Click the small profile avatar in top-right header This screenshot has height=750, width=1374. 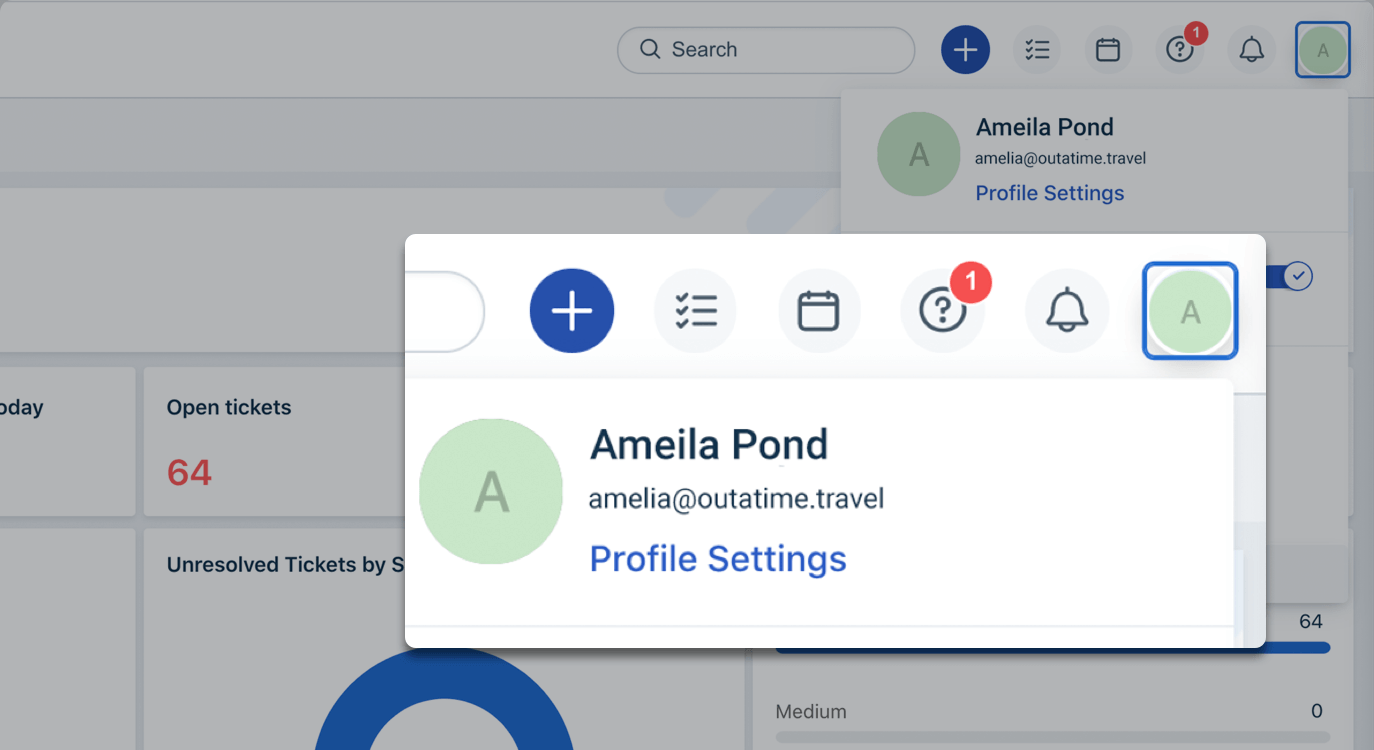1323,50
